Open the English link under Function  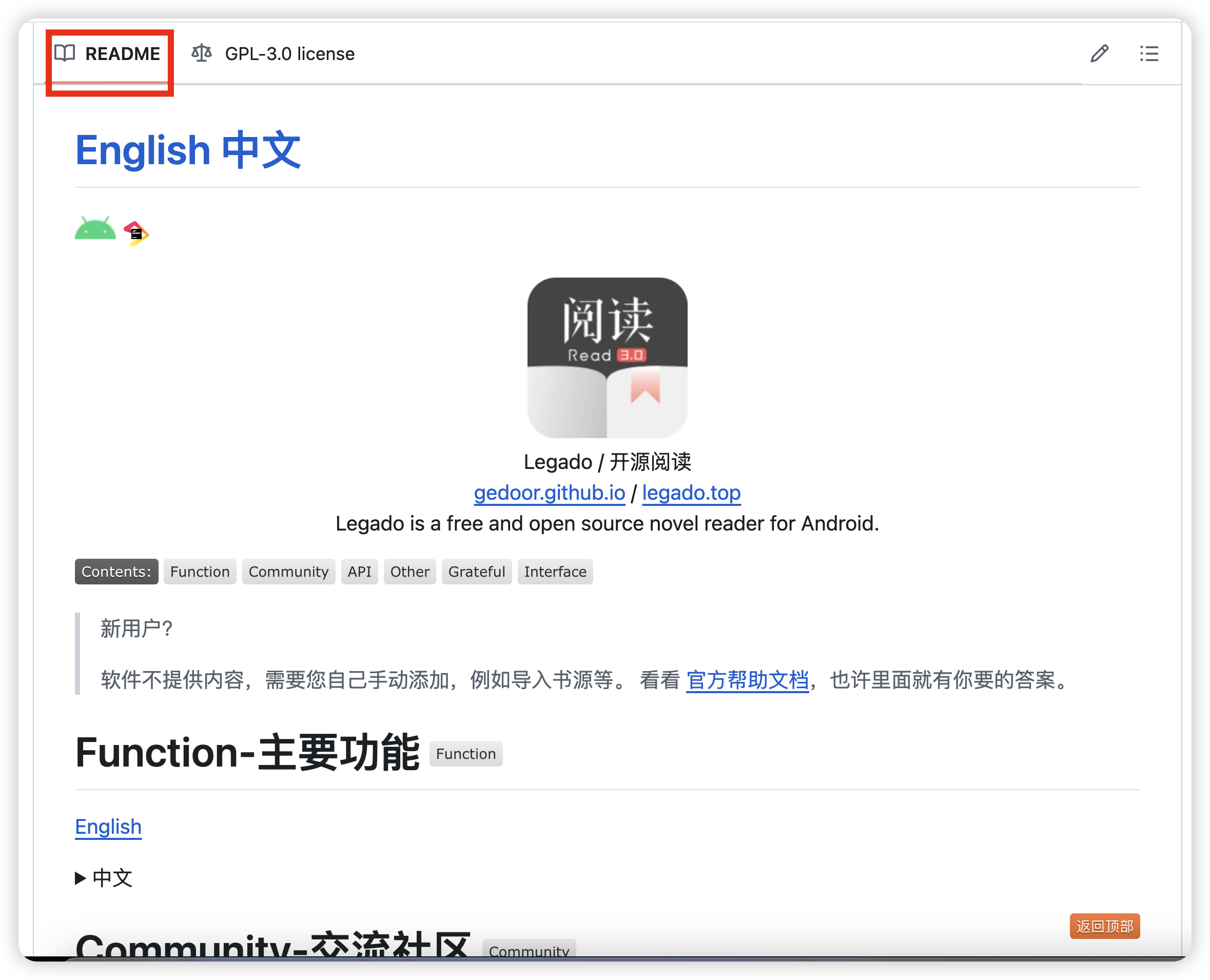point(108,827)
